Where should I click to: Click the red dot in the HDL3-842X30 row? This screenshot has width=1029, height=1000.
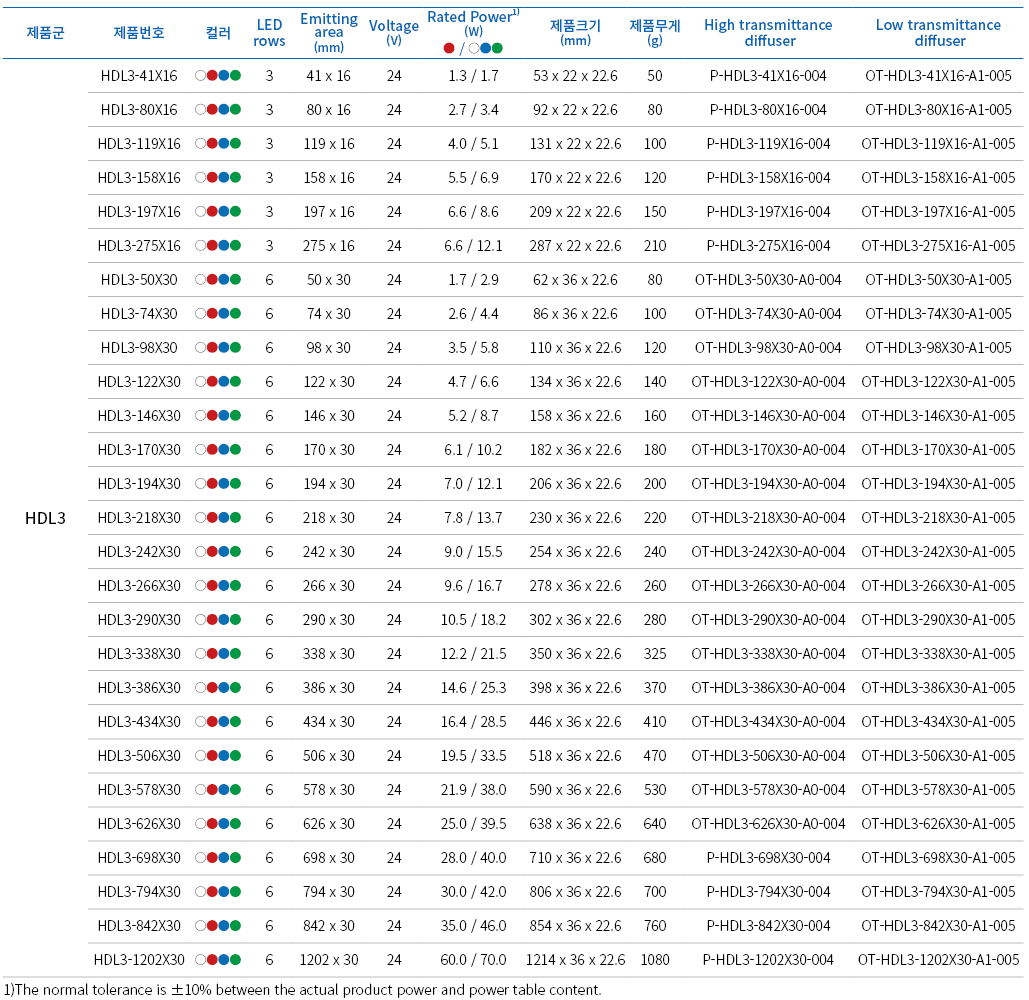click(x=212, y=926)
